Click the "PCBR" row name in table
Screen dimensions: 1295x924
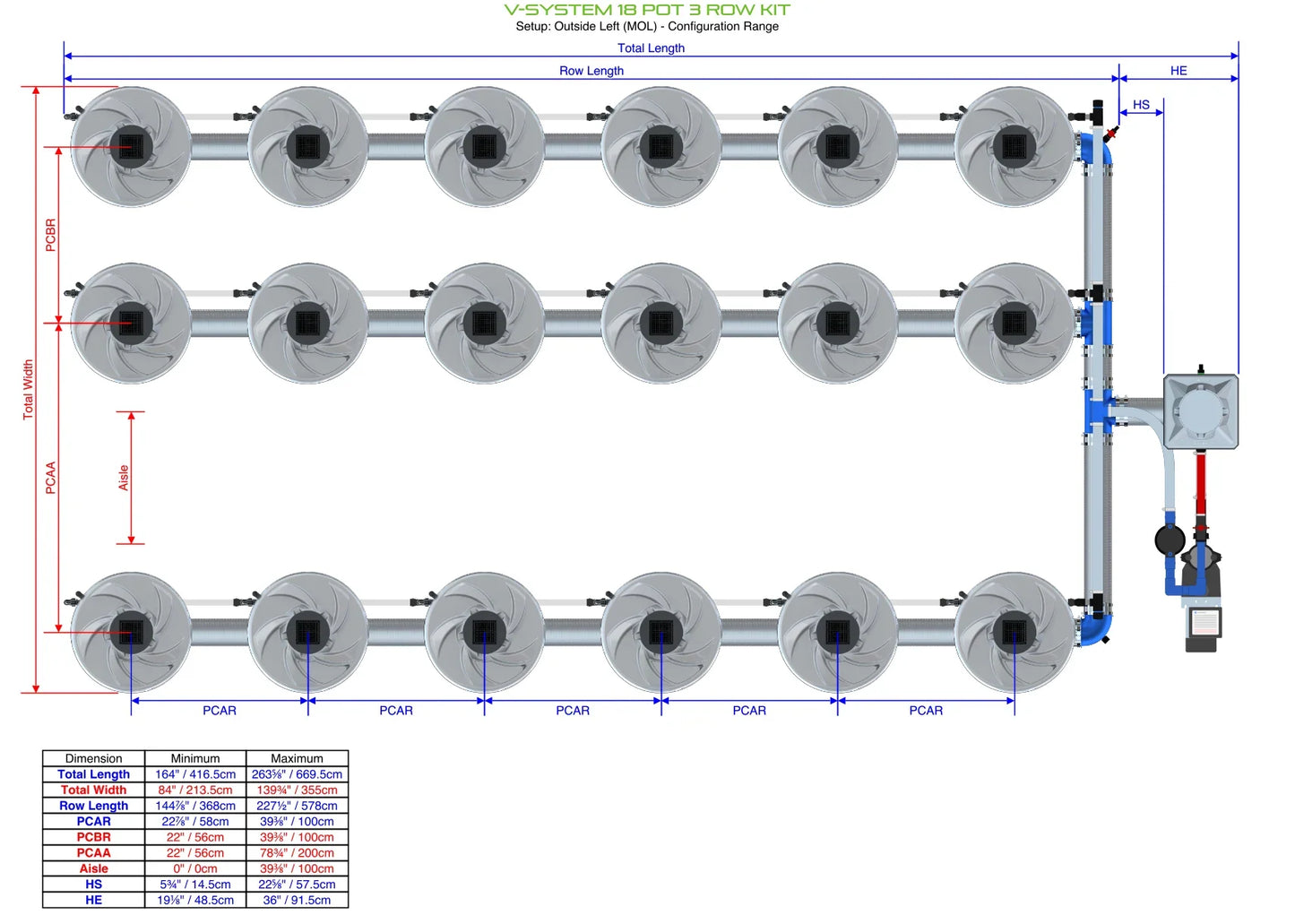(94, 837)
